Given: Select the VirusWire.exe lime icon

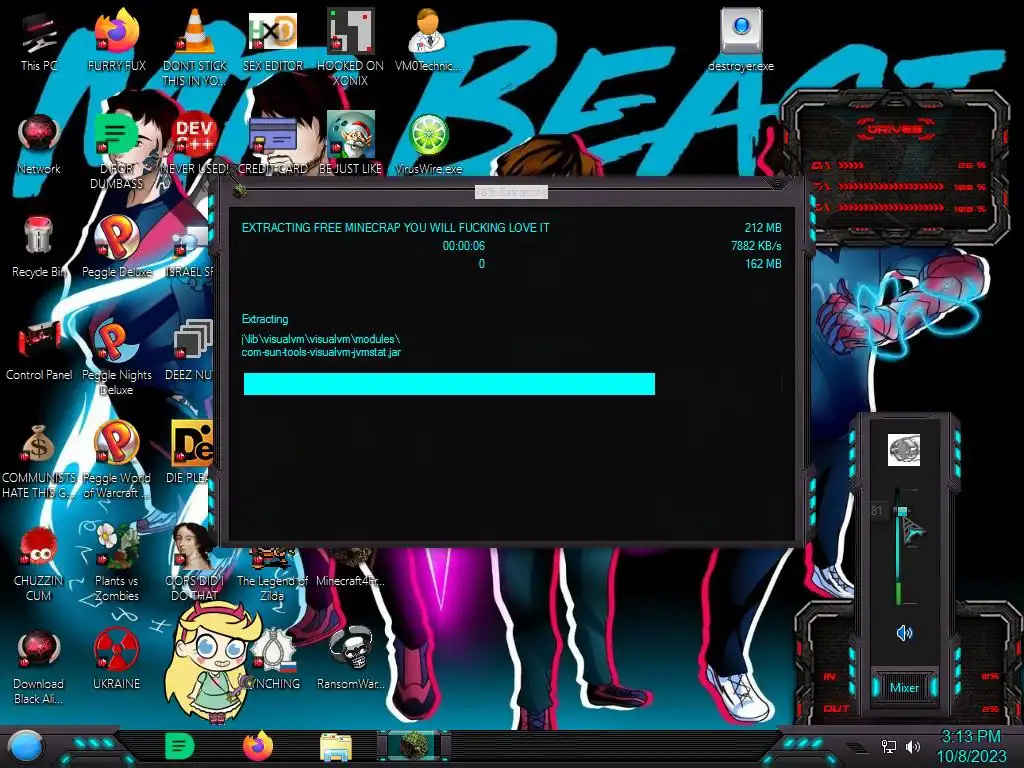Looking at the screenshot, I should coord(428,144).
